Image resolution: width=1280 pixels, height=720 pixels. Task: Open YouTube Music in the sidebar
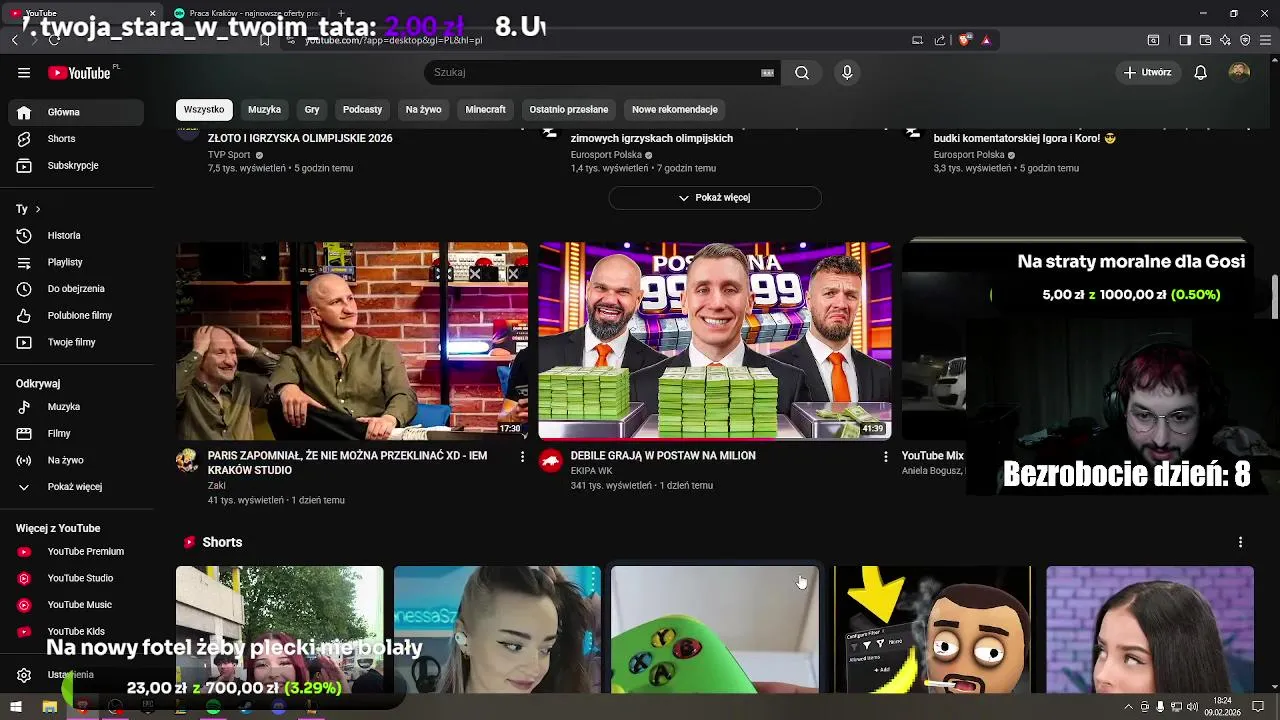click(x=77, y=604)
